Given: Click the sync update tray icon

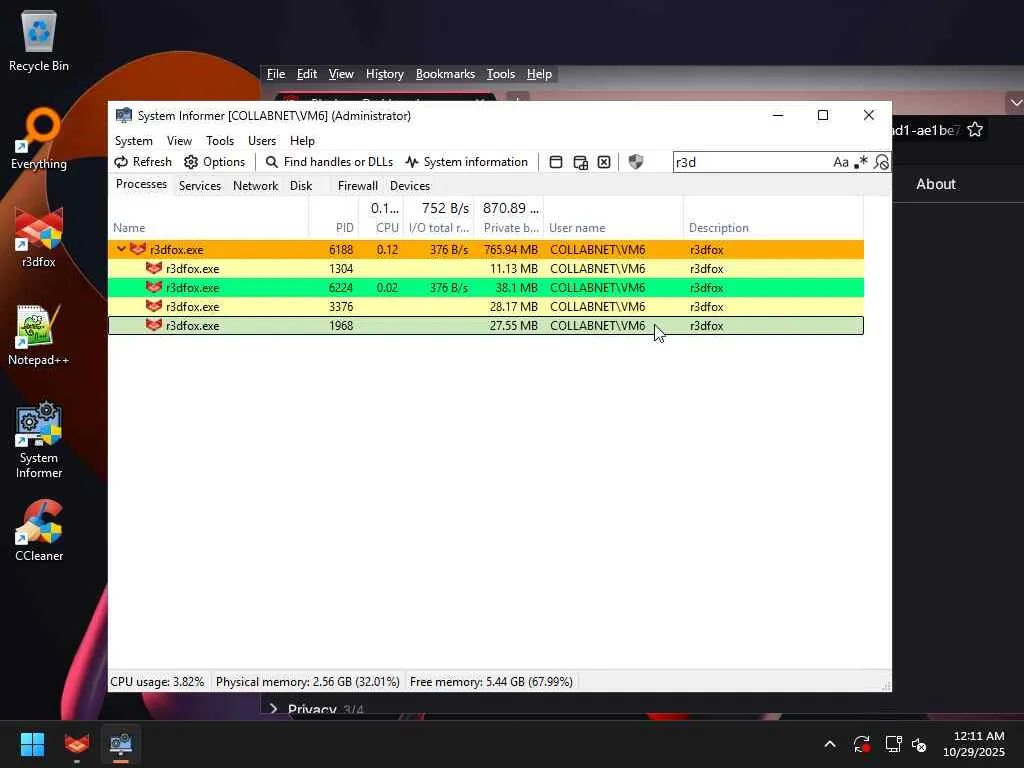Looking at the screenshot, I should [x=861, y=744].
